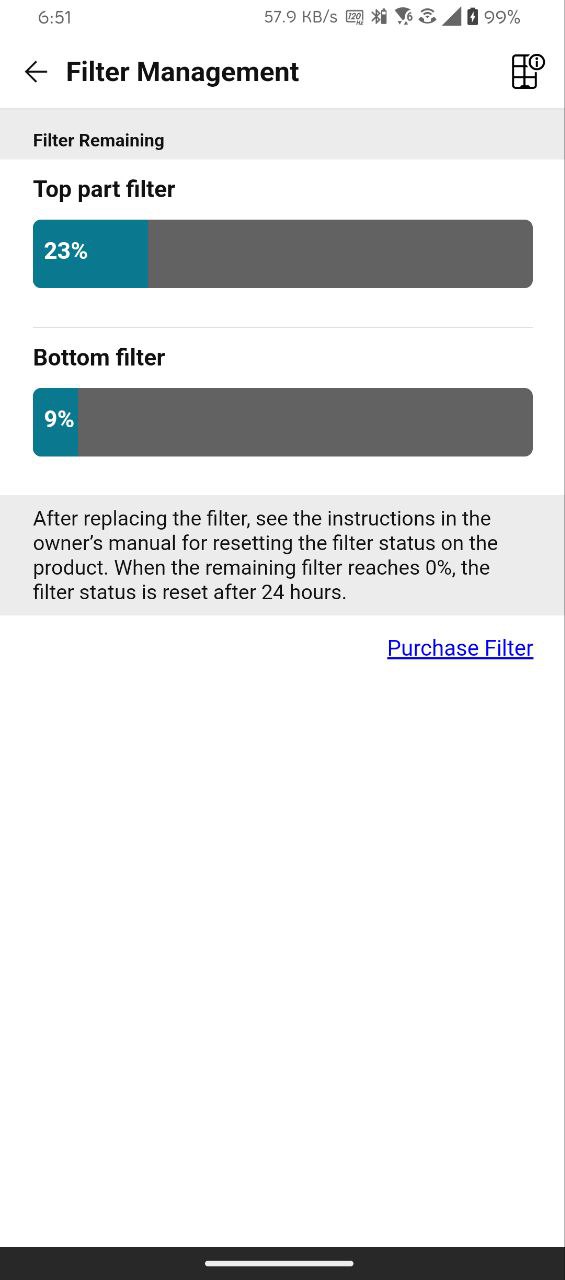Tap the cellular signal strength icon

[452, 17]
